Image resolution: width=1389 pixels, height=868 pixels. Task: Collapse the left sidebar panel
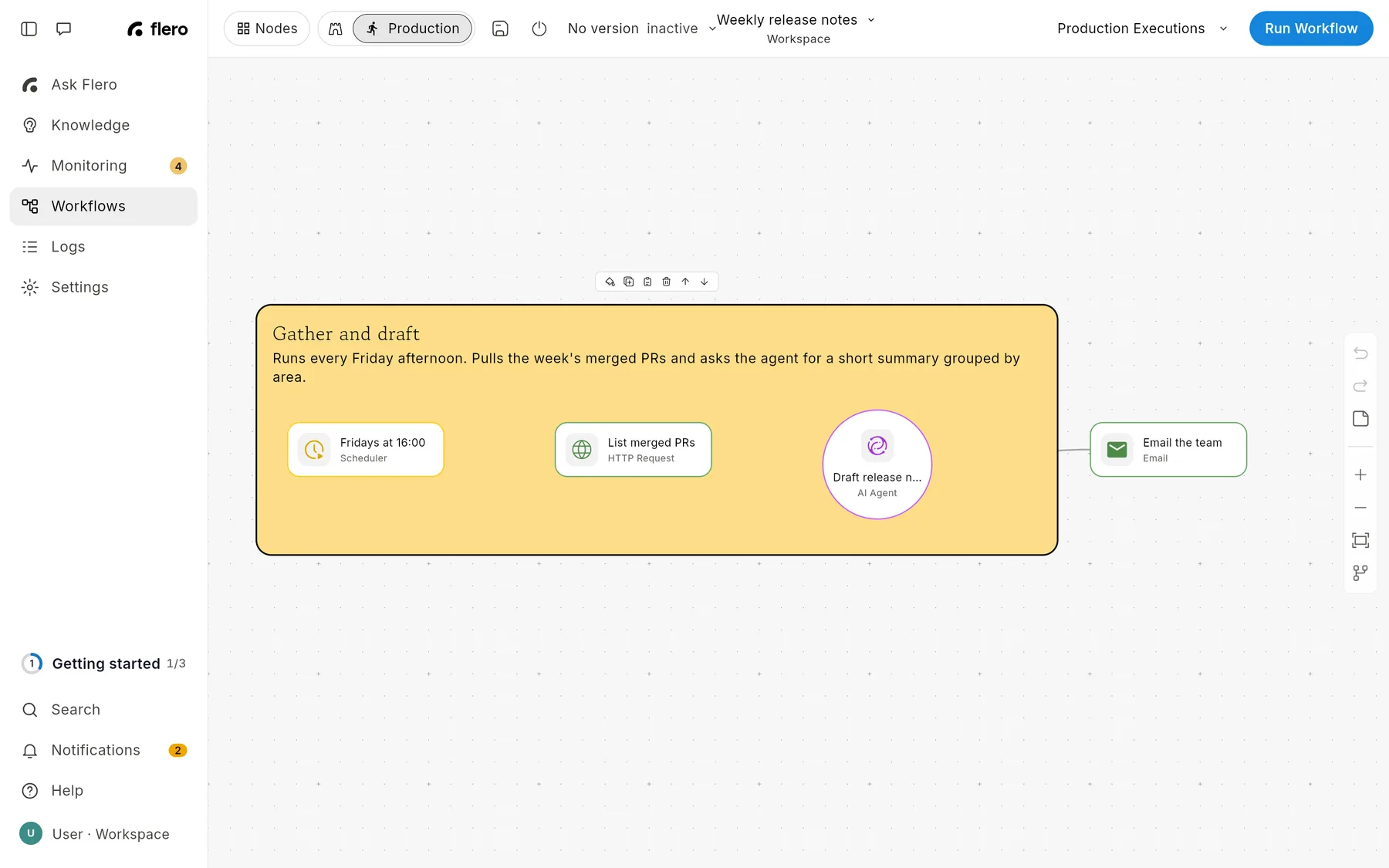[29, 29]
